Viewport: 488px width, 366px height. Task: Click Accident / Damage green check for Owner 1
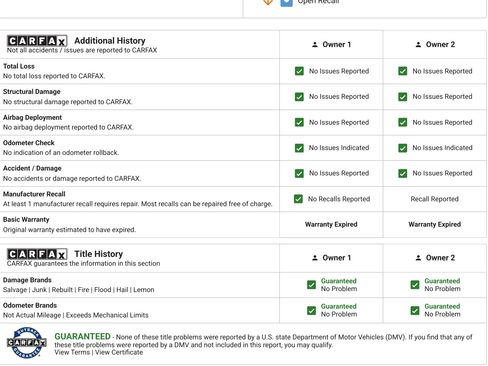(299, 173)
